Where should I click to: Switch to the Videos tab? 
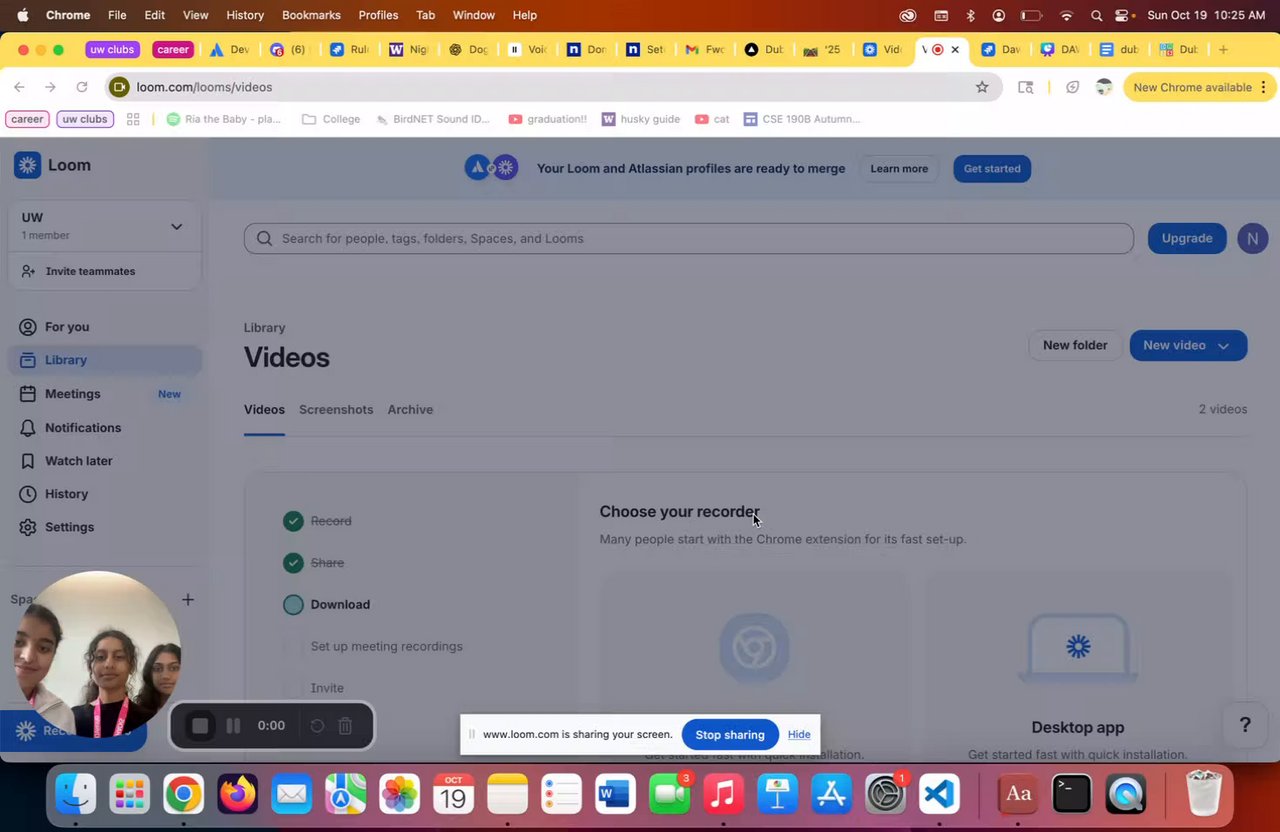click(264, 410)
